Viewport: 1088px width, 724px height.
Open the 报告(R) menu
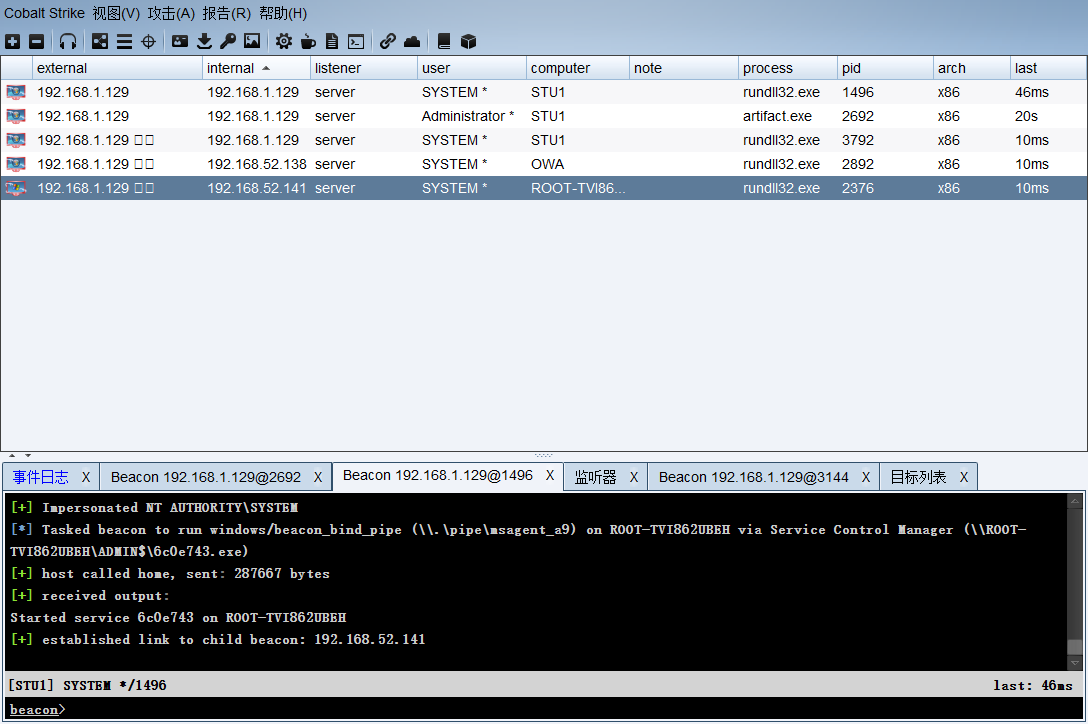(x=226, y=13)
